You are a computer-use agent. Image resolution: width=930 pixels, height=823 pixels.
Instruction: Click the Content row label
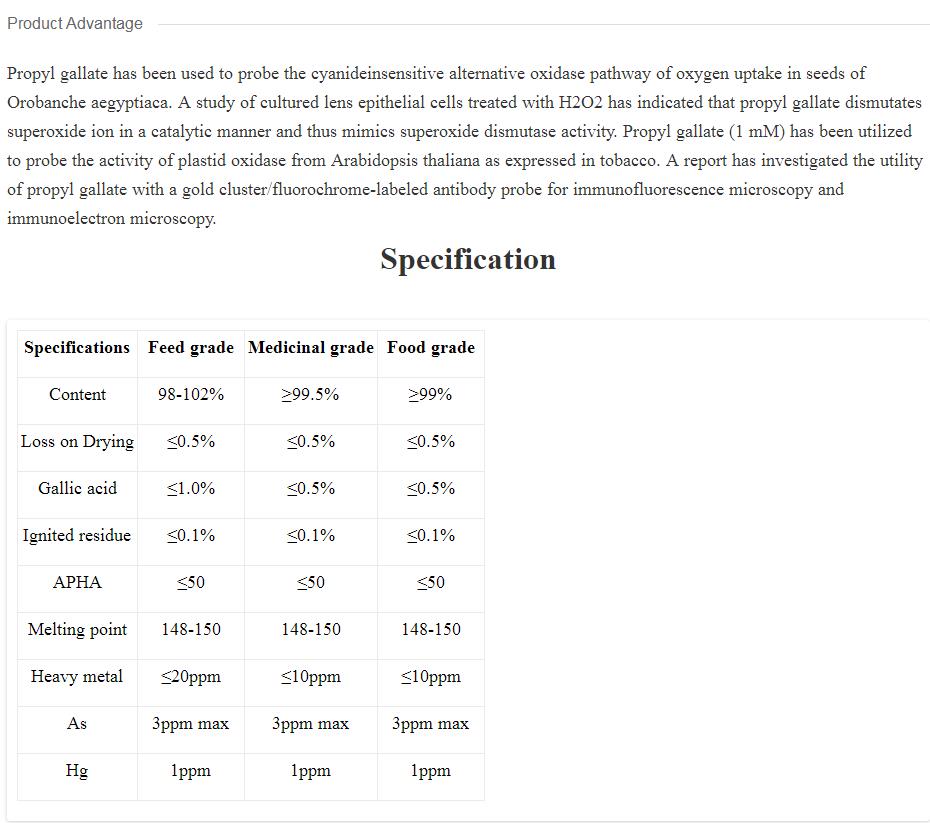pyautogui.click(x=77, y=394)
